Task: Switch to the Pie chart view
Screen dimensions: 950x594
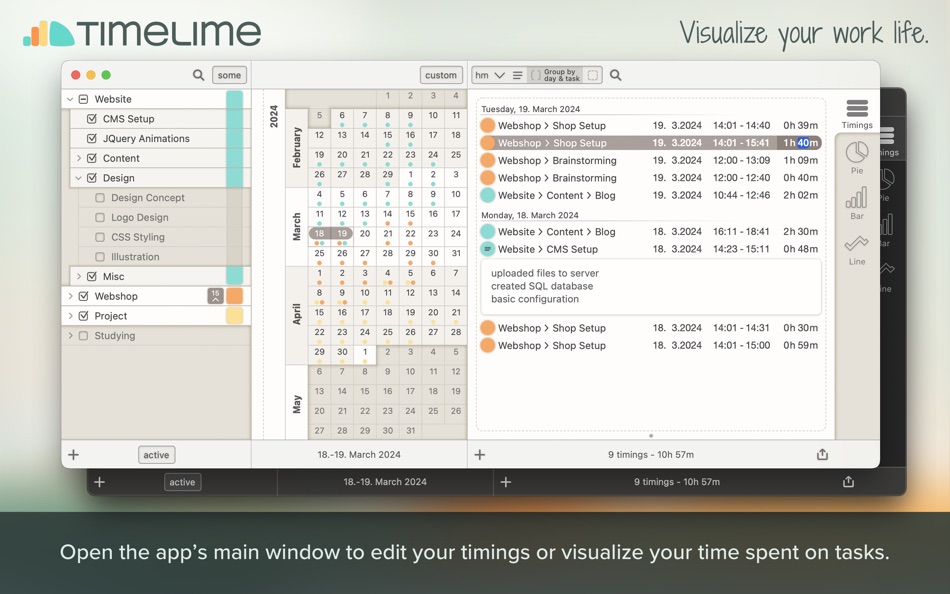Action: pos(857,158)
